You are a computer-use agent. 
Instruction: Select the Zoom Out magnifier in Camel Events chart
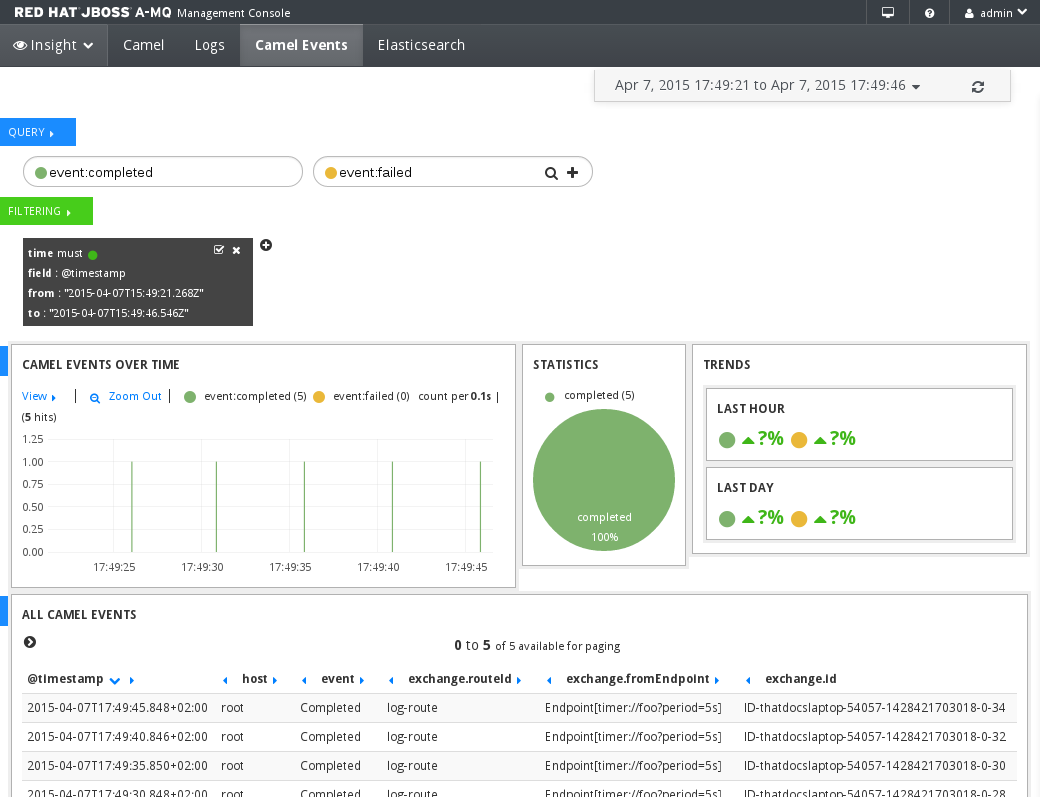point(94,396)
